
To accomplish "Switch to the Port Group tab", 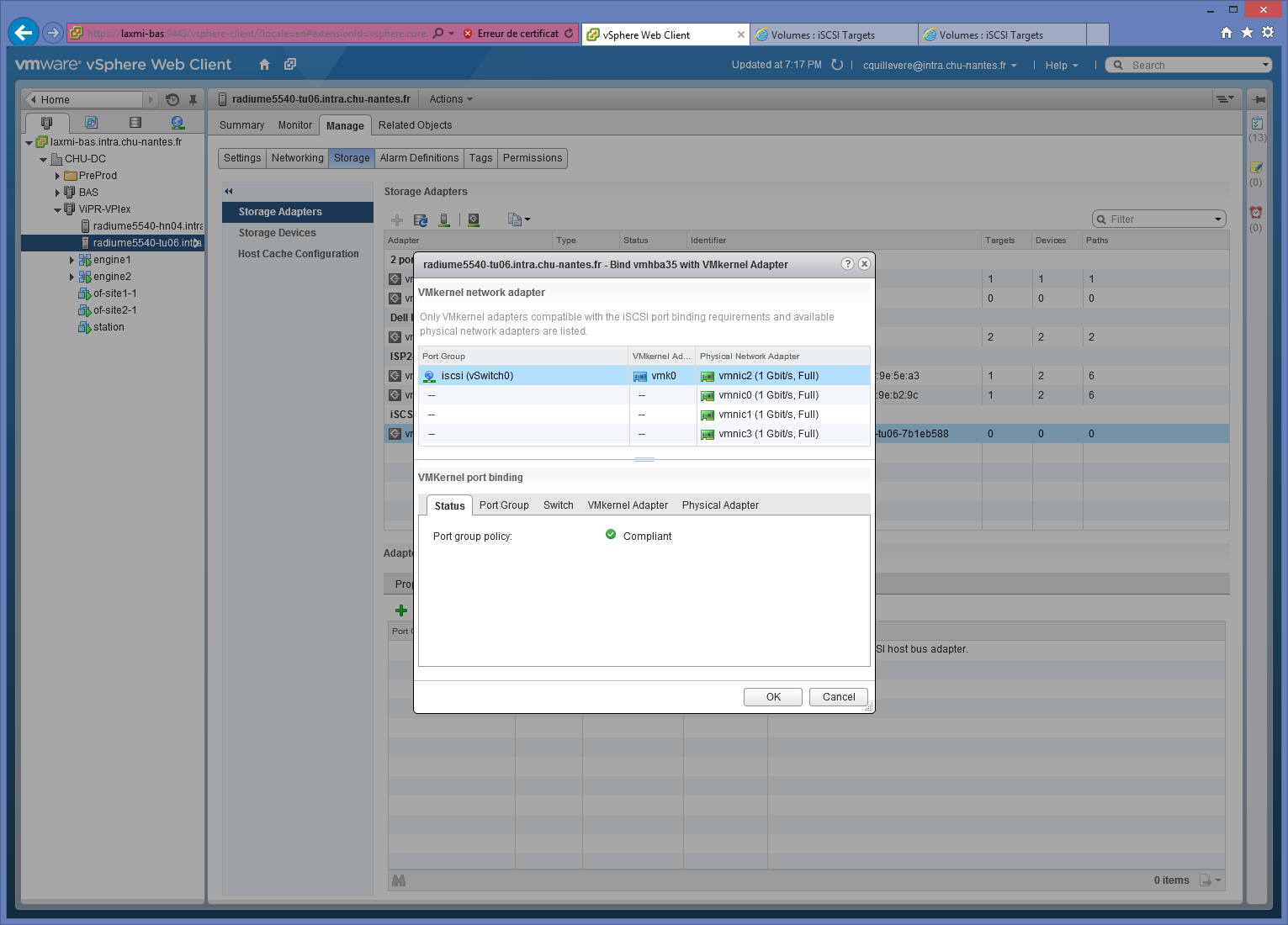I will coord(504,505).
